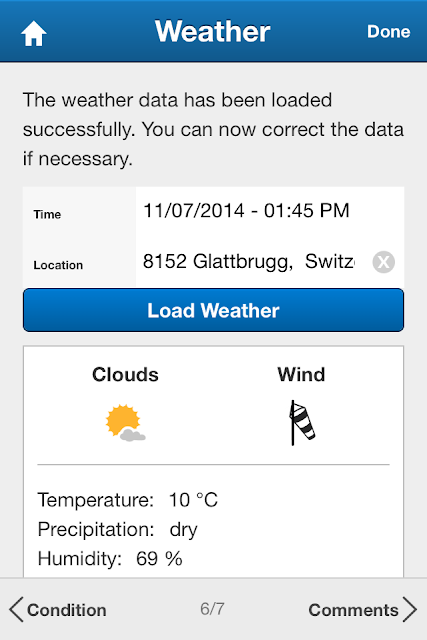Viewport: 427px width, 640px height.
Task: Go back to Condition page
Action: click(58, 610)
